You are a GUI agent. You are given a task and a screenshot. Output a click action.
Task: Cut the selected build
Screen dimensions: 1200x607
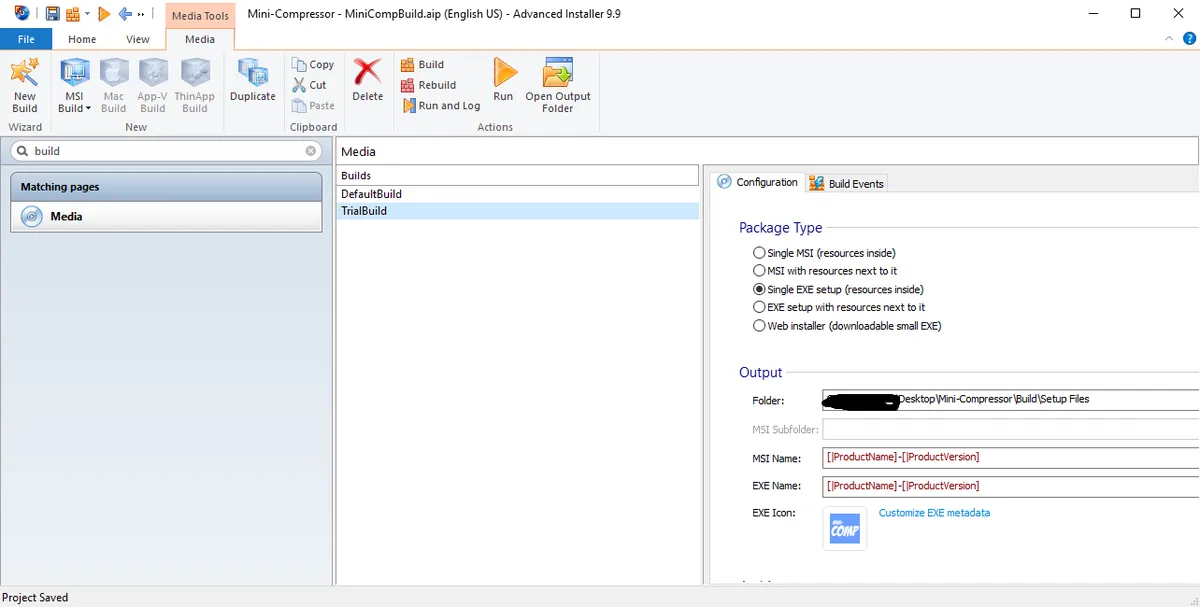[310, 85]
